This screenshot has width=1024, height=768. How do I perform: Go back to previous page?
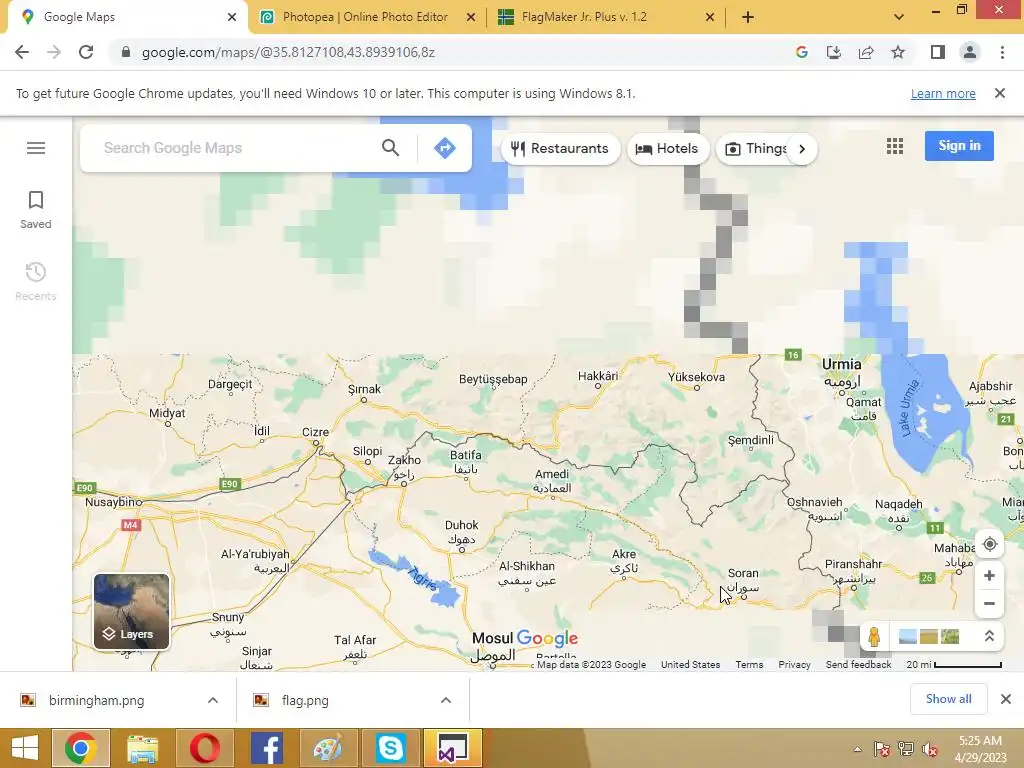[22, 52]
